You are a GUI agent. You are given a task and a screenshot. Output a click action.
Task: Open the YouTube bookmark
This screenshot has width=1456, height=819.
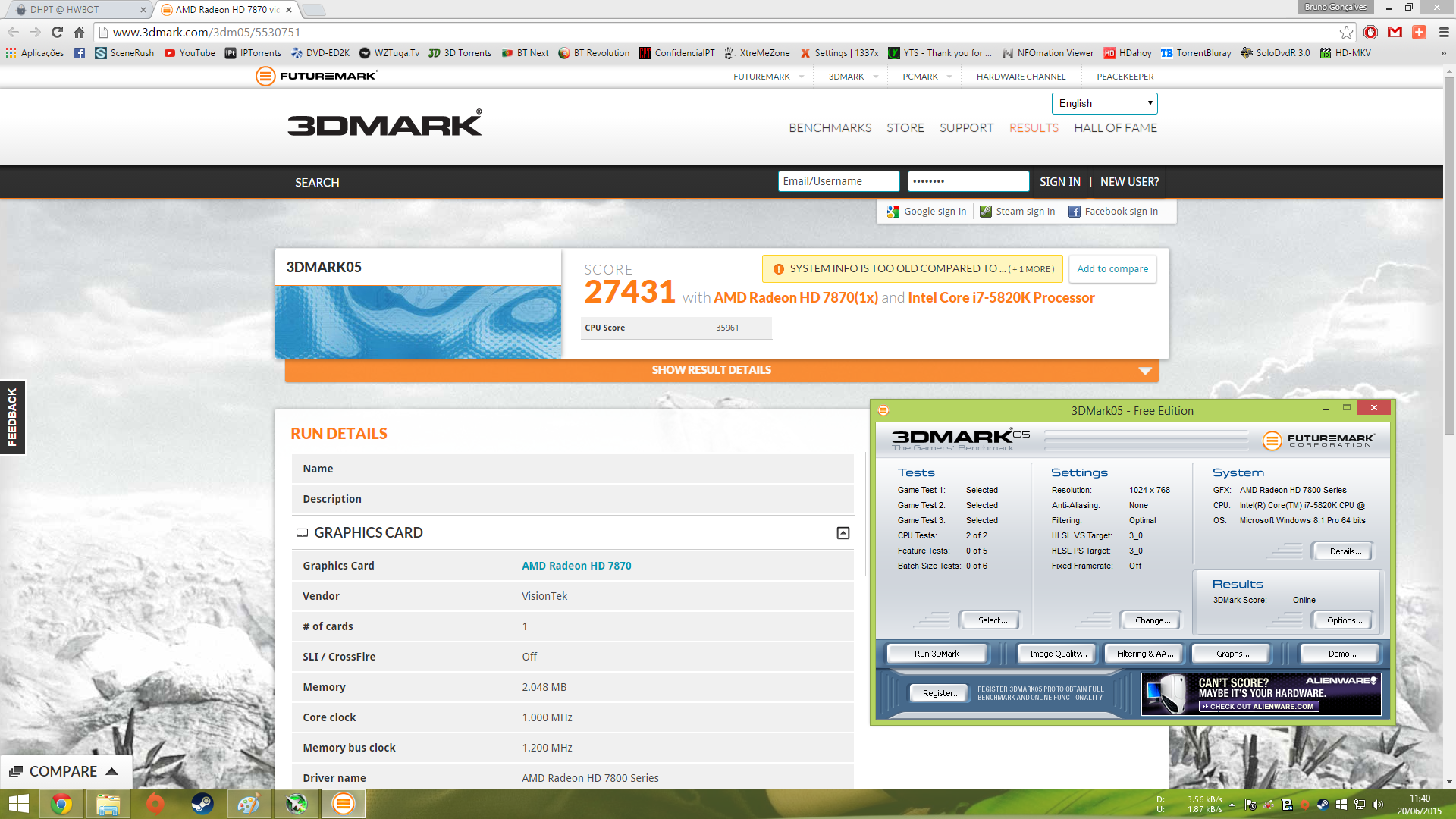click(190, 53)
